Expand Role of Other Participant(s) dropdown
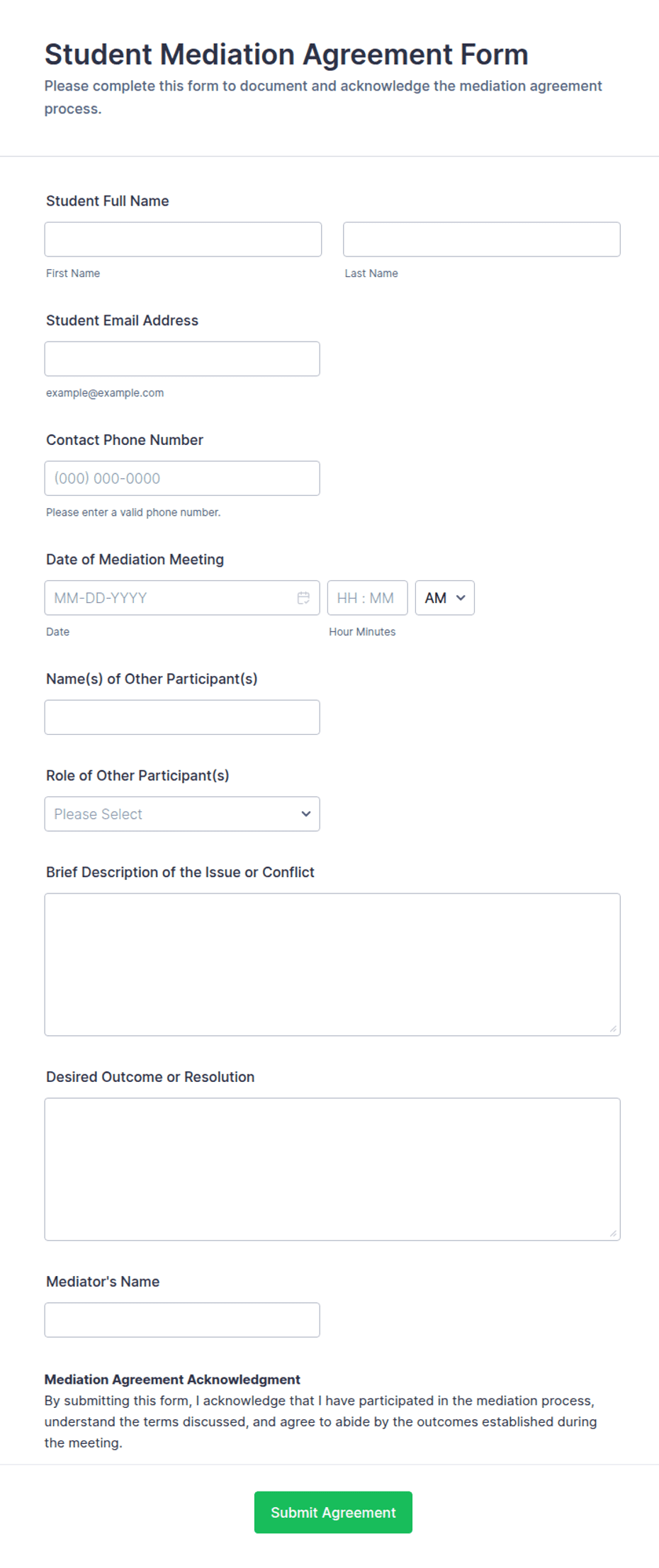Image resolution: width=659 pixels, height=1568 pixels. click(x=182, y=814)
